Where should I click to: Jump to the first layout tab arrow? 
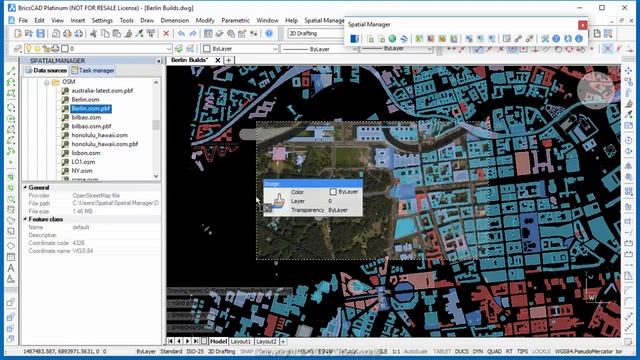coord(171,341)
